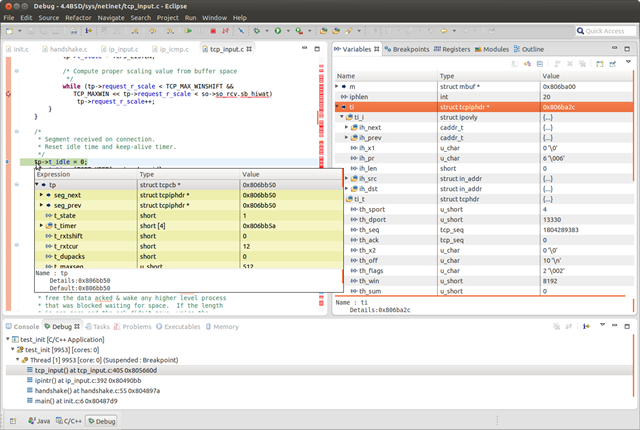640x430 pixels.
Task: Select the Debug perspective button
Action: coord(101,421)
